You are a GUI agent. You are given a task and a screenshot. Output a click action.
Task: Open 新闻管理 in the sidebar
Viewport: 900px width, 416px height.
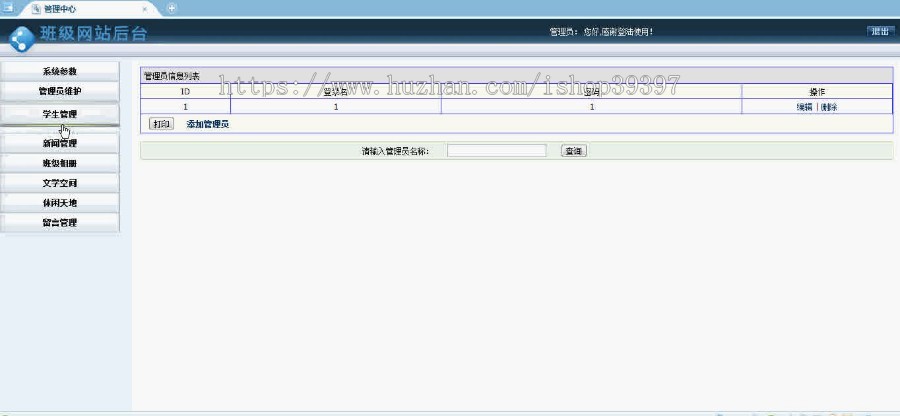[x=60, y=143]
